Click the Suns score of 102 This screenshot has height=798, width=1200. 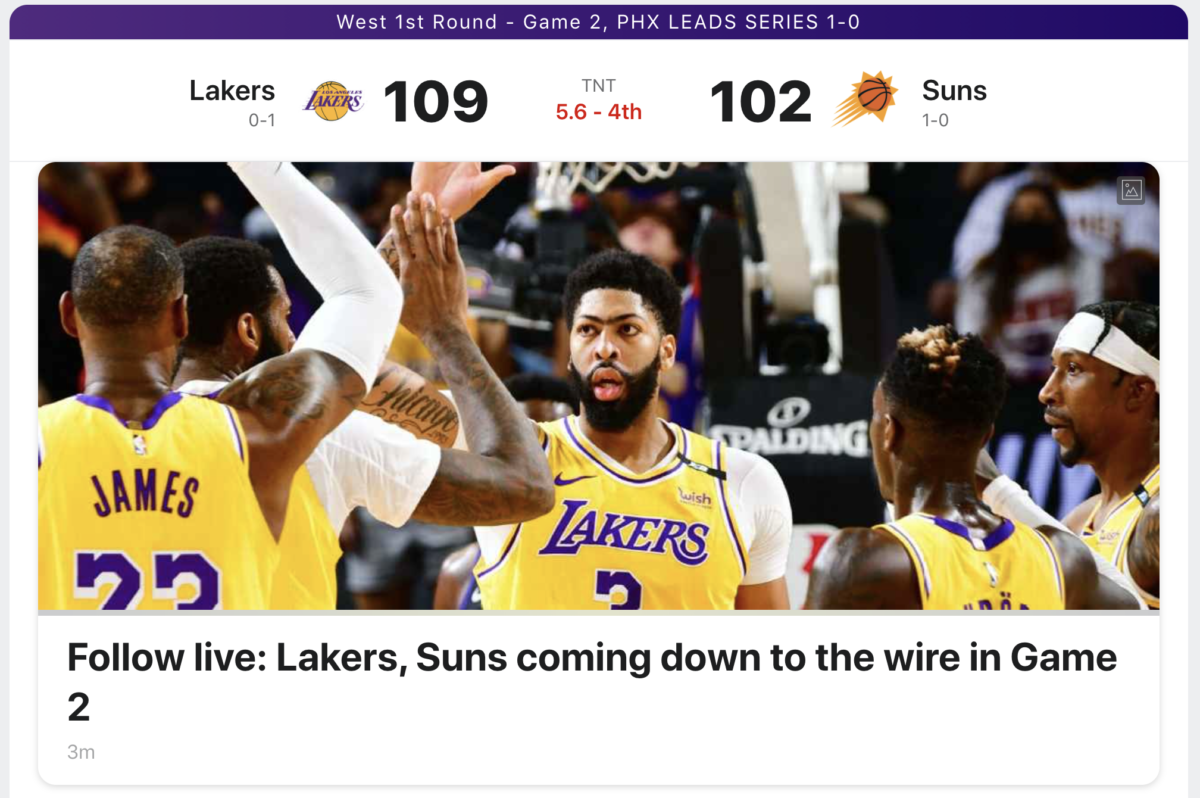760,101
